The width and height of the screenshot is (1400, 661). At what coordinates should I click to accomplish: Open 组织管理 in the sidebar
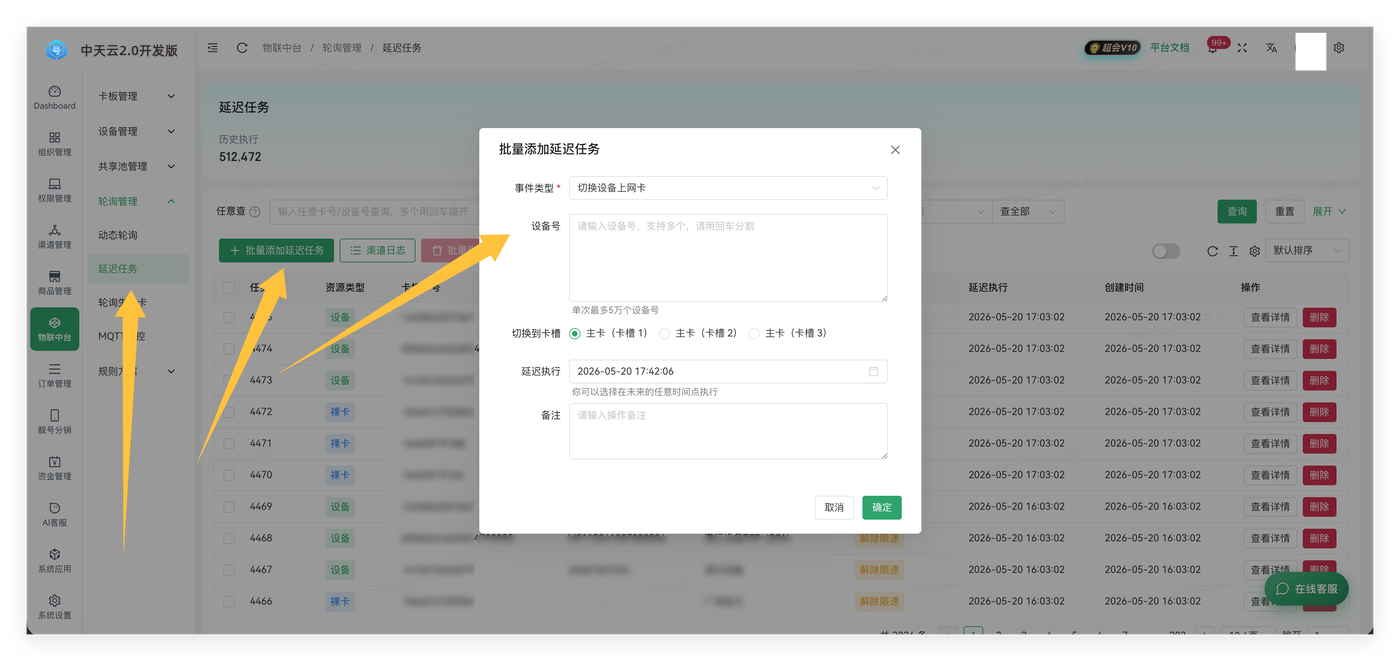click(x=54, y=144)
